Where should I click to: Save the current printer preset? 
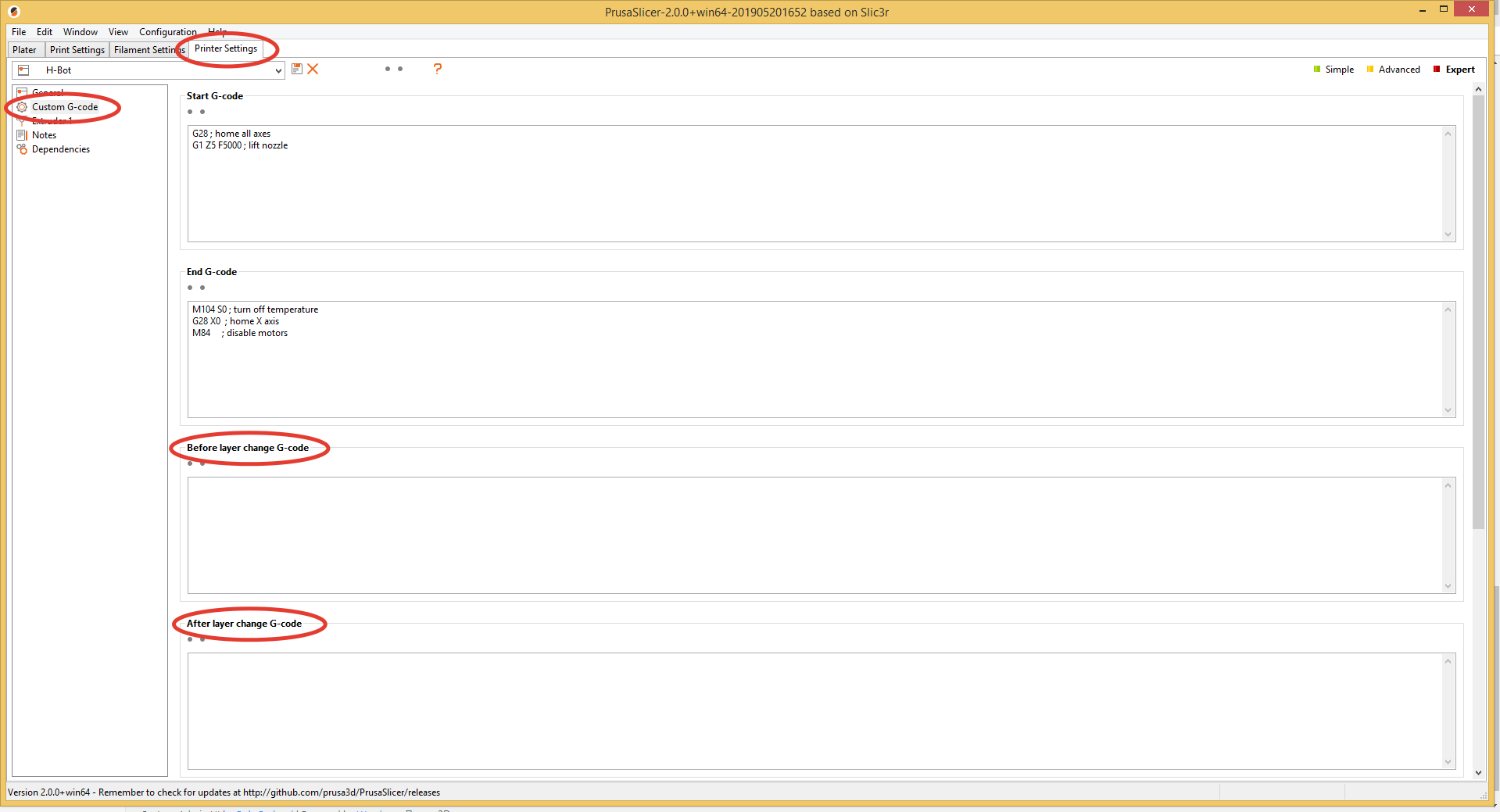tap(297, 69)
